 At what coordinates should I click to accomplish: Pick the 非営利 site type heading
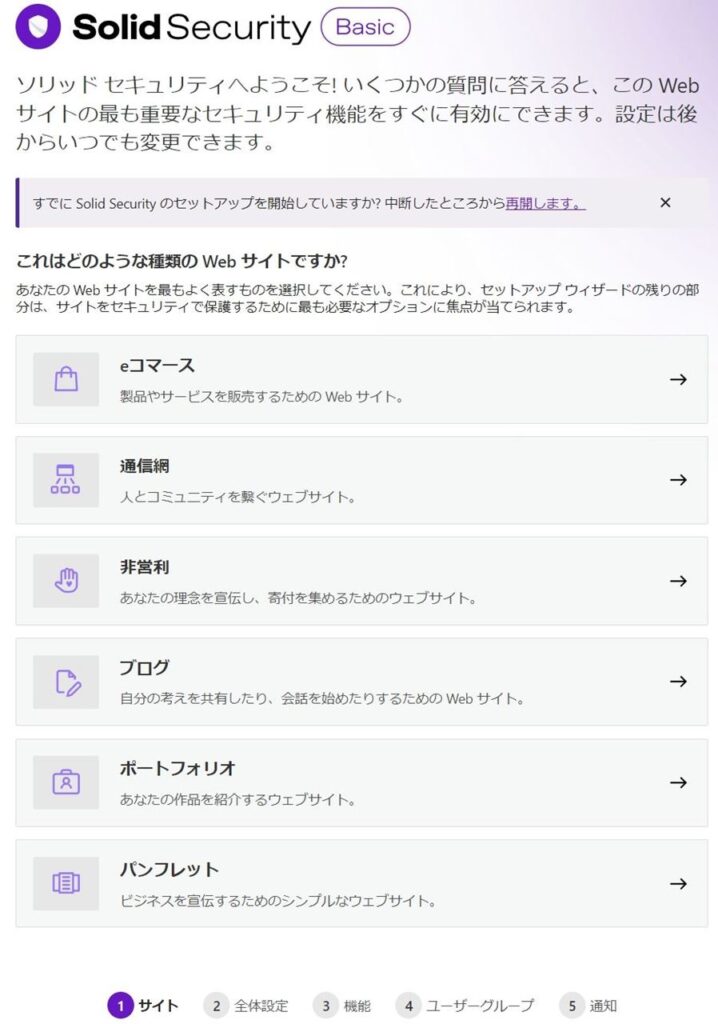(x=144, y=567)
